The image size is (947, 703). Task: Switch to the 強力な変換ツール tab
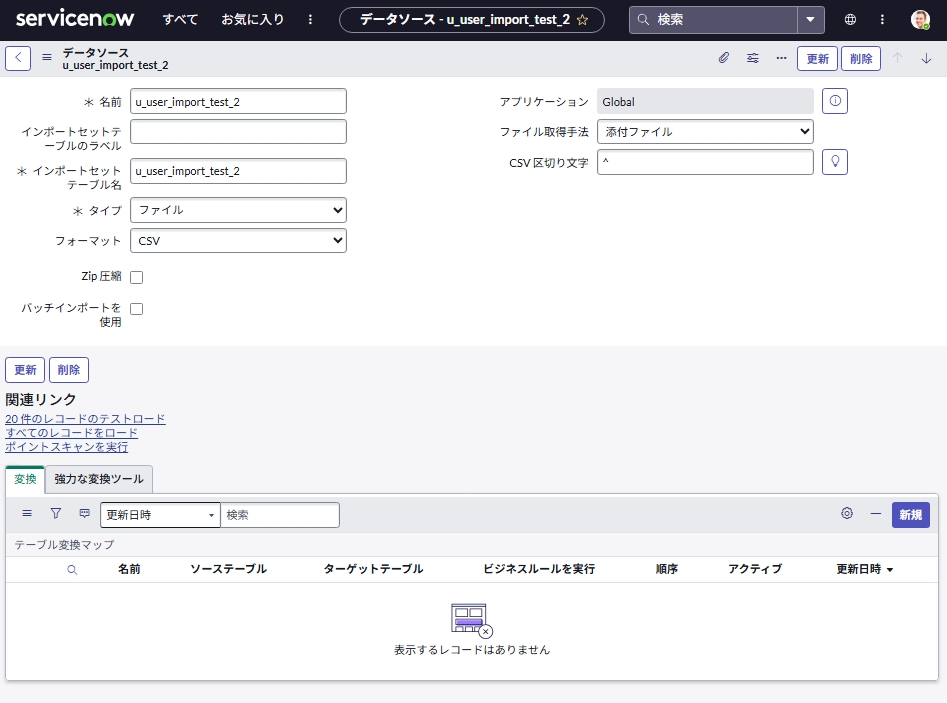(x=99, y=479)
